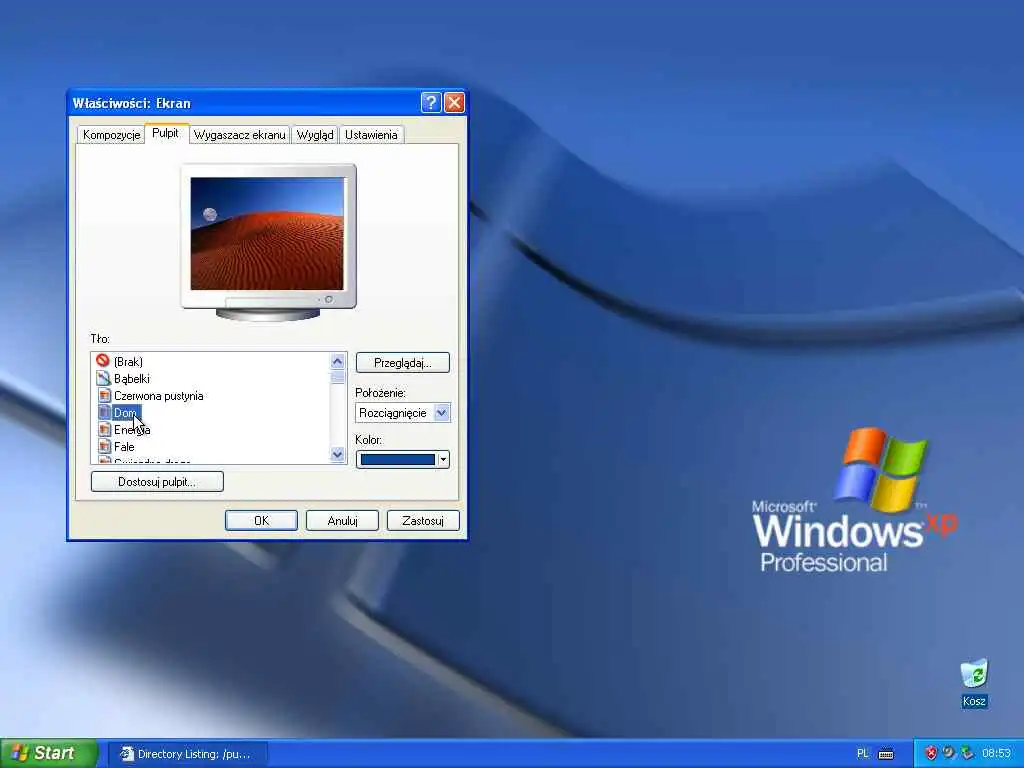Switch to the Kompozycje tab
1024x768 pixels.
[112, 135]
